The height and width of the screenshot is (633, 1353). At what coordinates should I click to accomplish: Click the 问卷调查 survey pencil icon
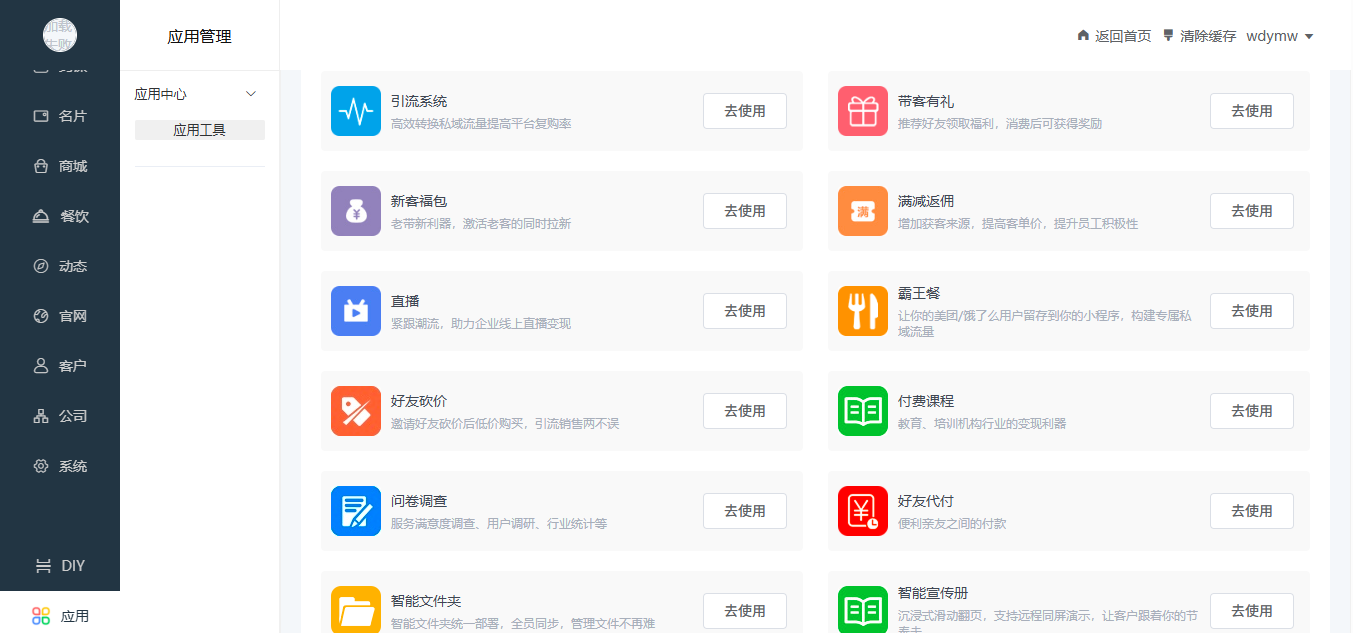(356, 511)
